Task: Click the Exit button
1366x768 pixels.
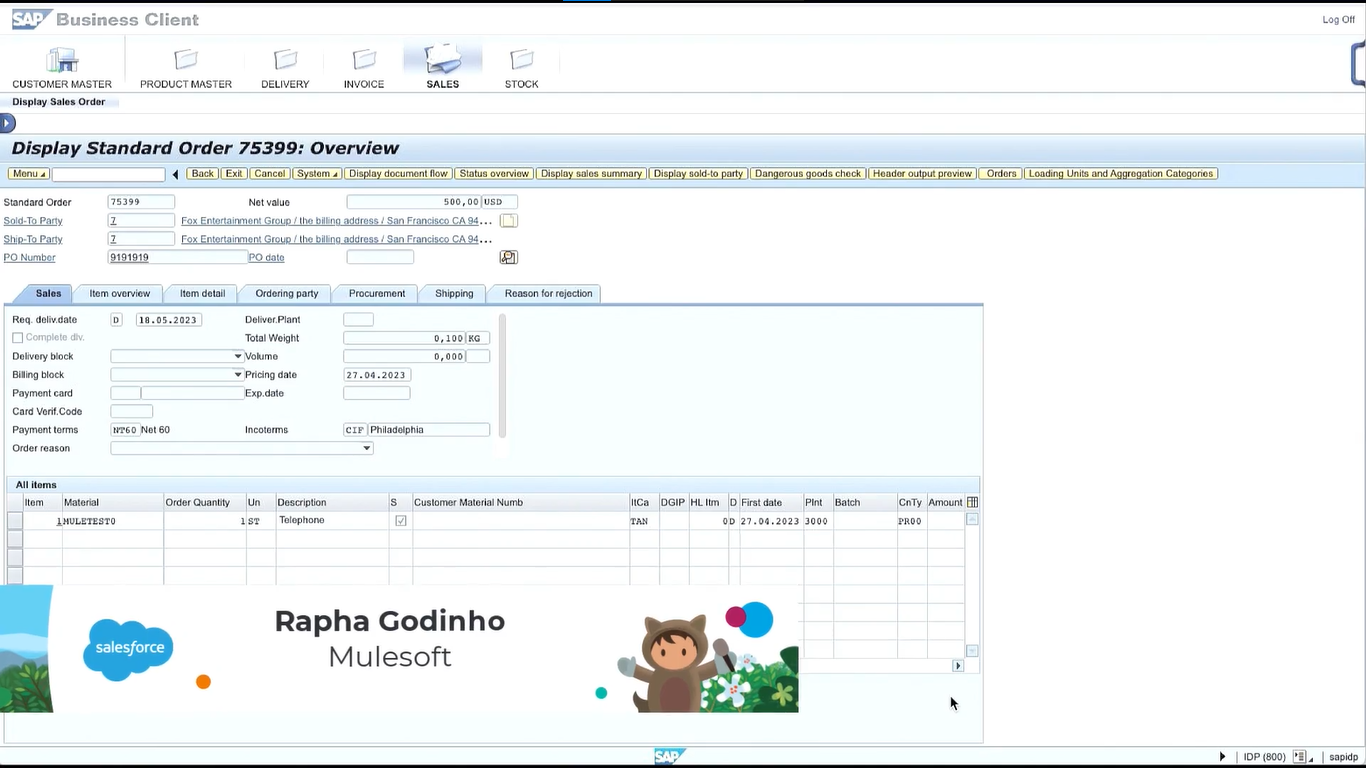Action: tap(234, 174)
